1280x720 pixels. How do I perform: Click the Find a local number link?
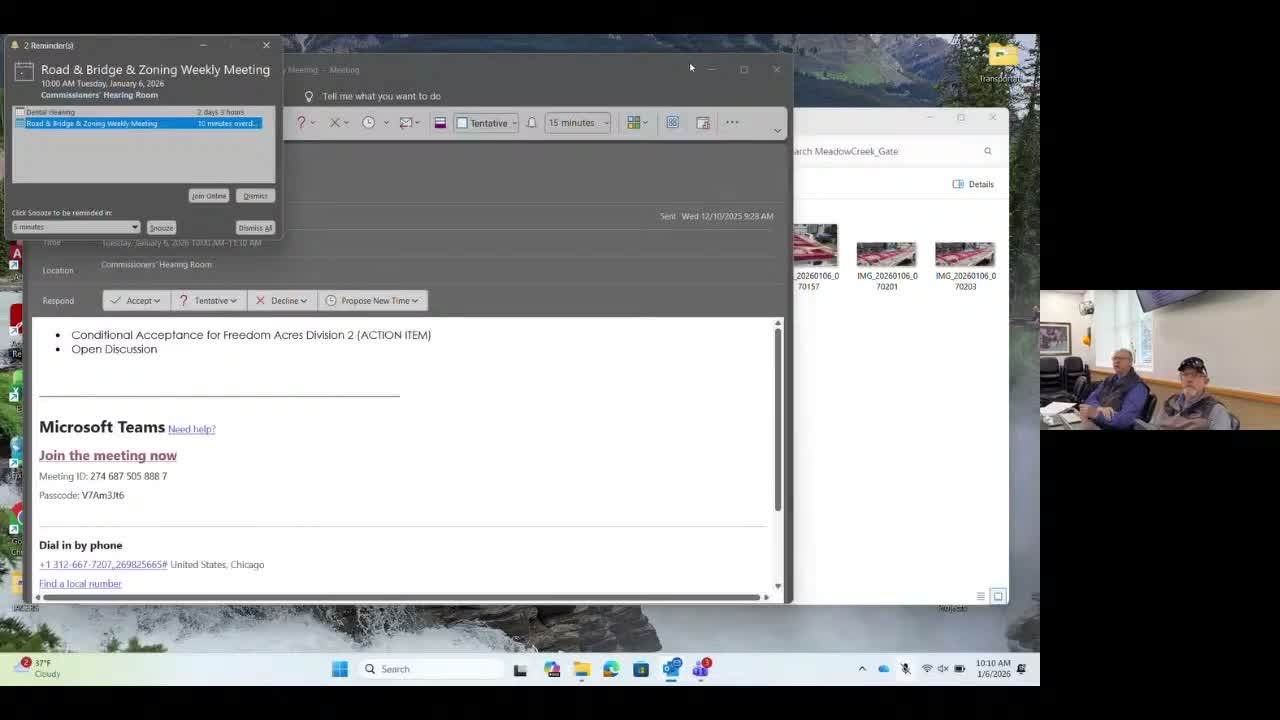80,584
